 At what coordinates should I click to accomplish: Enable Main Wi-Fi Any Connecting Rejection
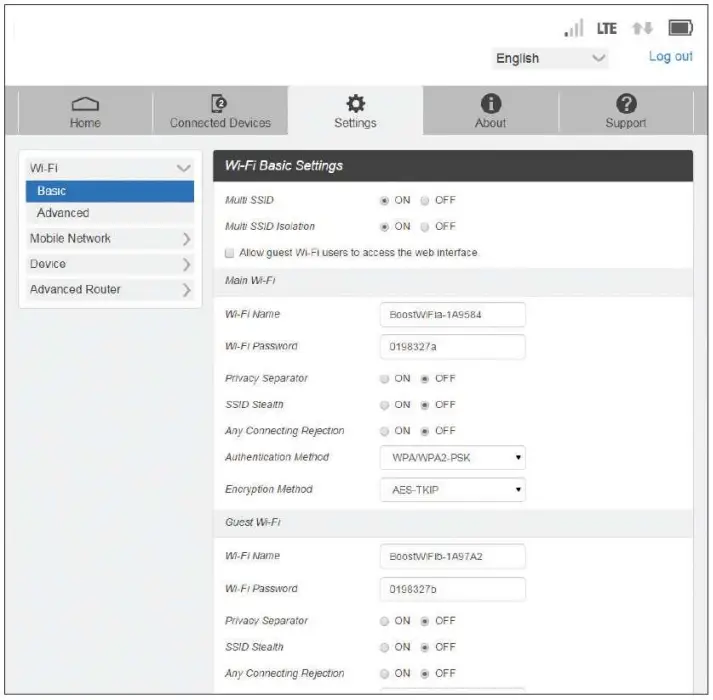click(384, 431)
